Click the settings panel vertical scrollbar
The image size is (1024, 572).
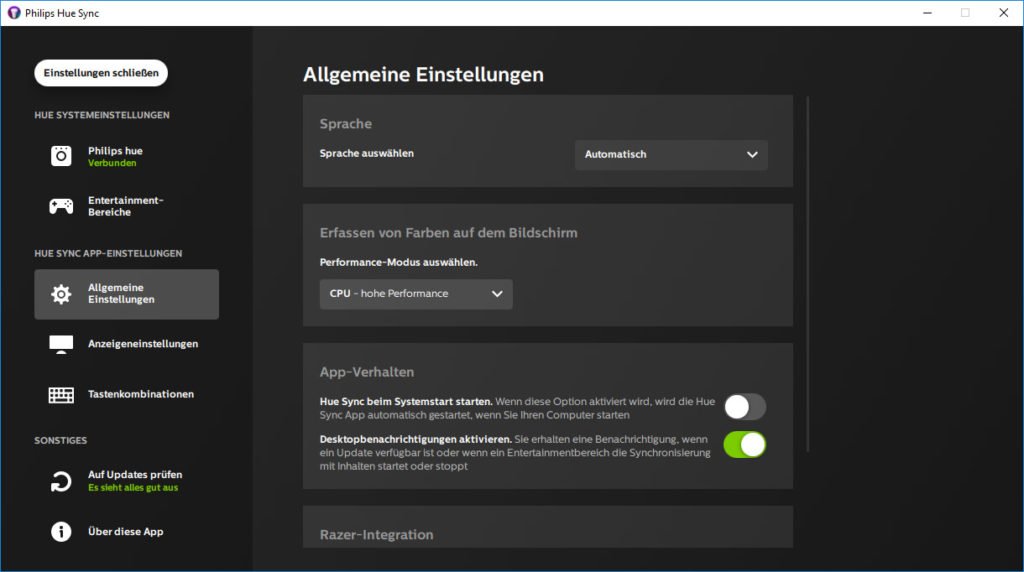(807, 274)
